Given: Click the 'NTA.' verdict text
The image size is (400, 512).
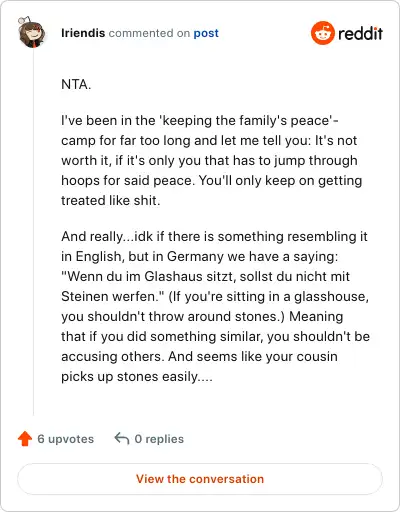Looking at the screenshot, I should [x=76, y=84].
